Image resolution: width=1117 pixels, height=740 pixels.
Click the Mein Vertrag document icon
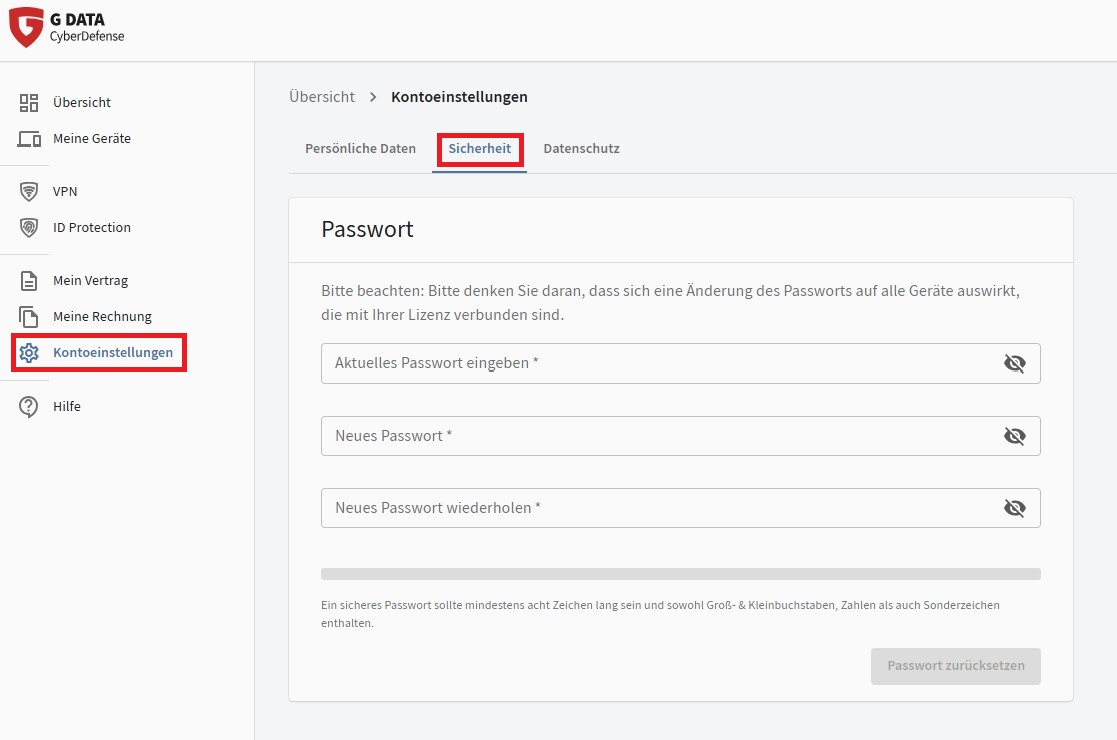click(x=29, y=280)
